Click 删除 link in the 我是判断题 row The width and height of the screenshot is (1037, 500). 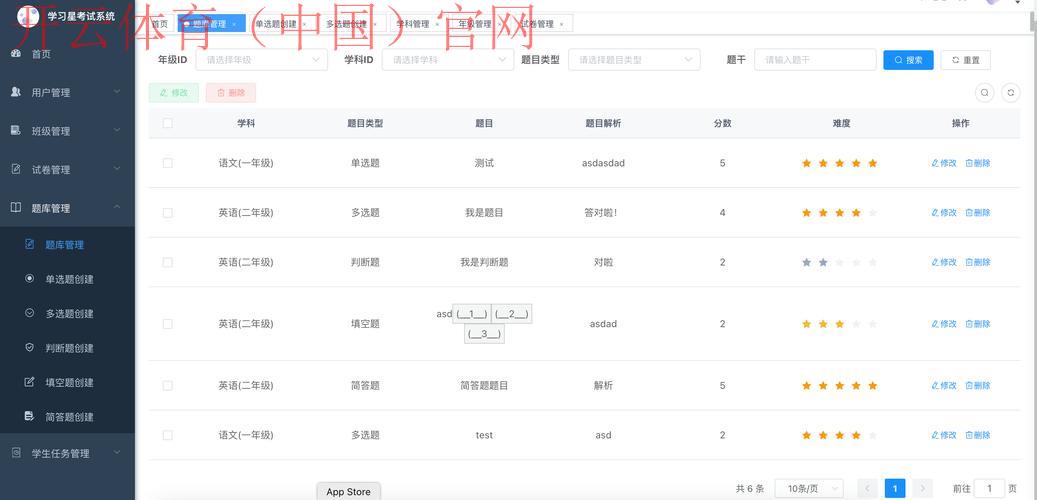click(978, 263)
